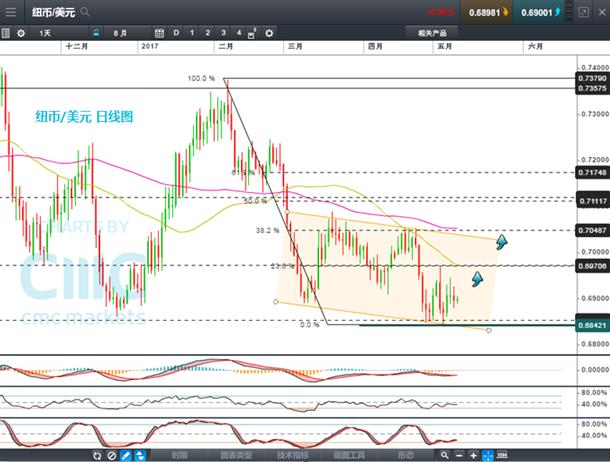Click the 0.73790 price label

pos(592,78)
